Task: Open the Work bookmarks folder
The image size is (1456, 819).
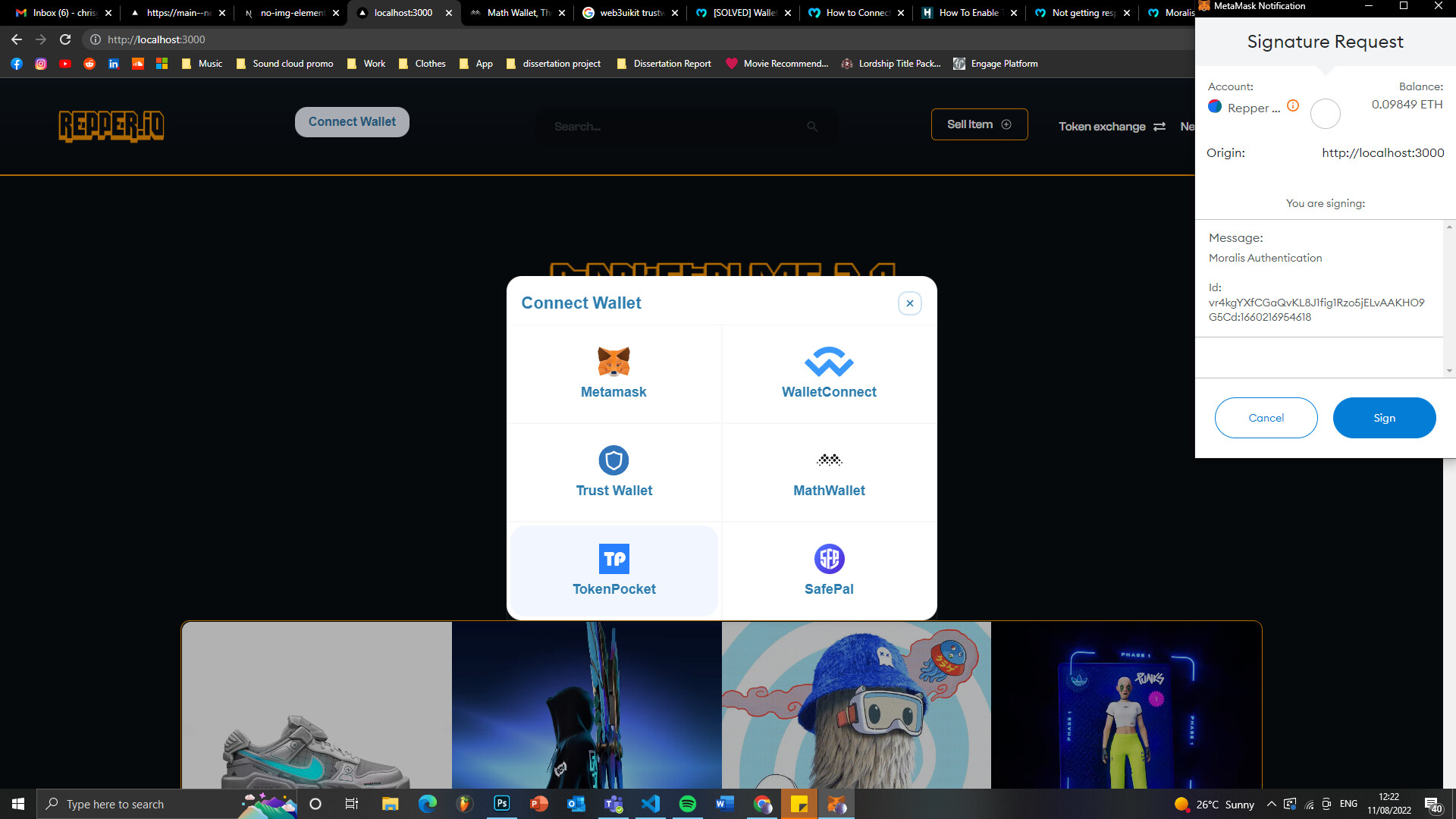Action: tap(366, 64)
